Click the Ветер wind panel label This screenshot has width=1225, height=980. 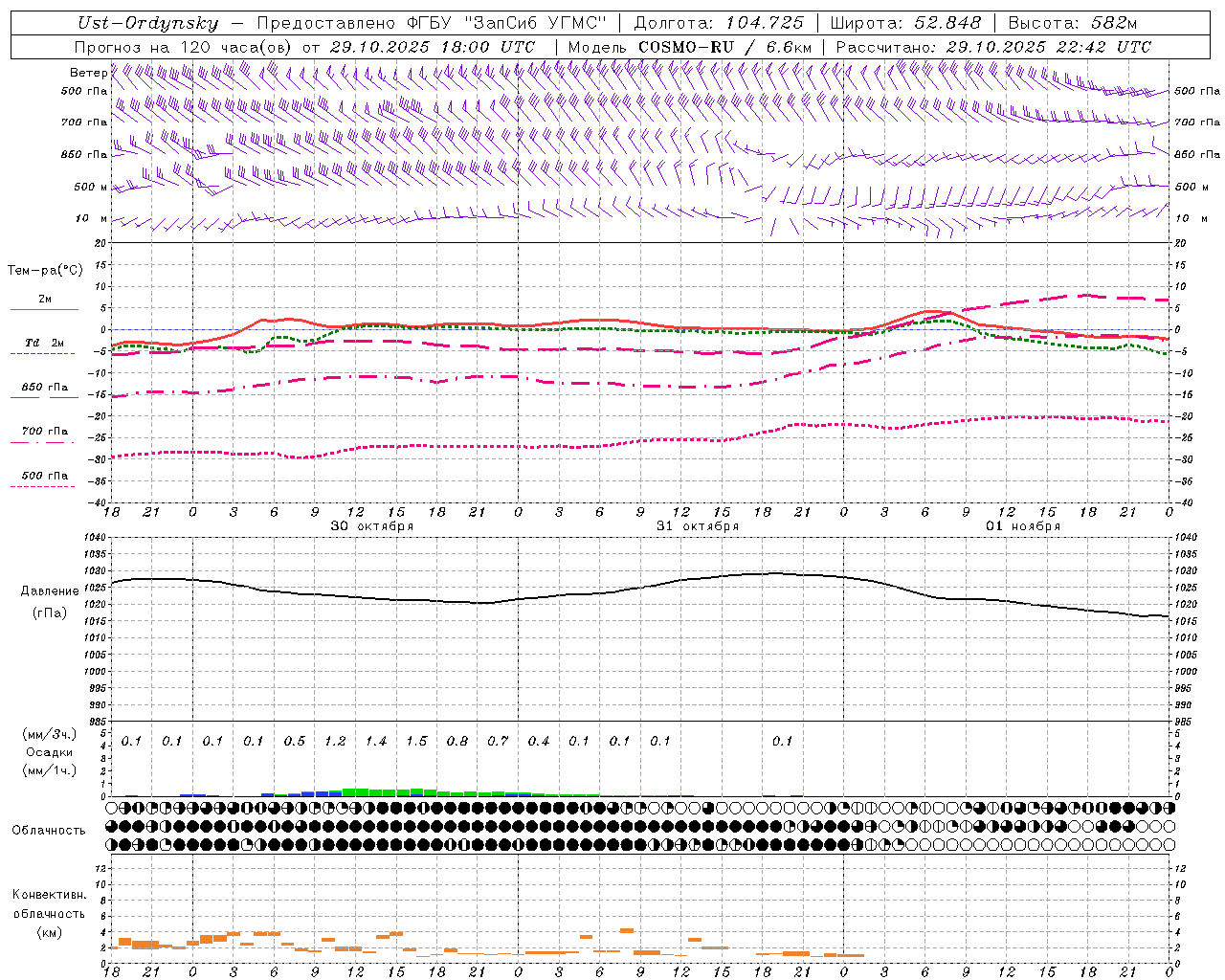tap(89, 73)
